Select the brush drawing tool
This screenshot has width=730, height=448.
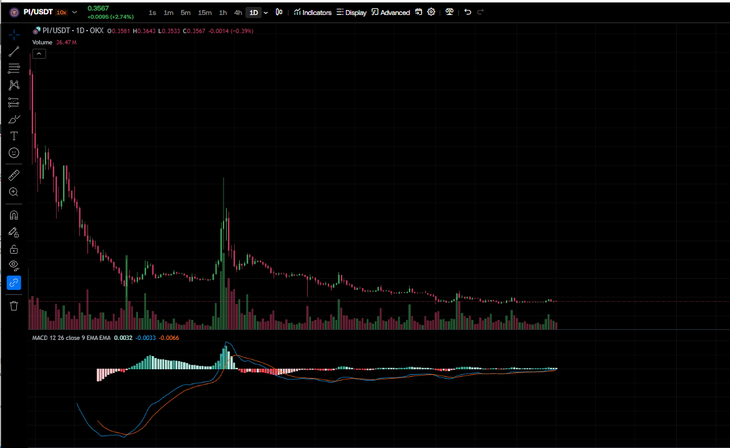(x=14, y=119)
